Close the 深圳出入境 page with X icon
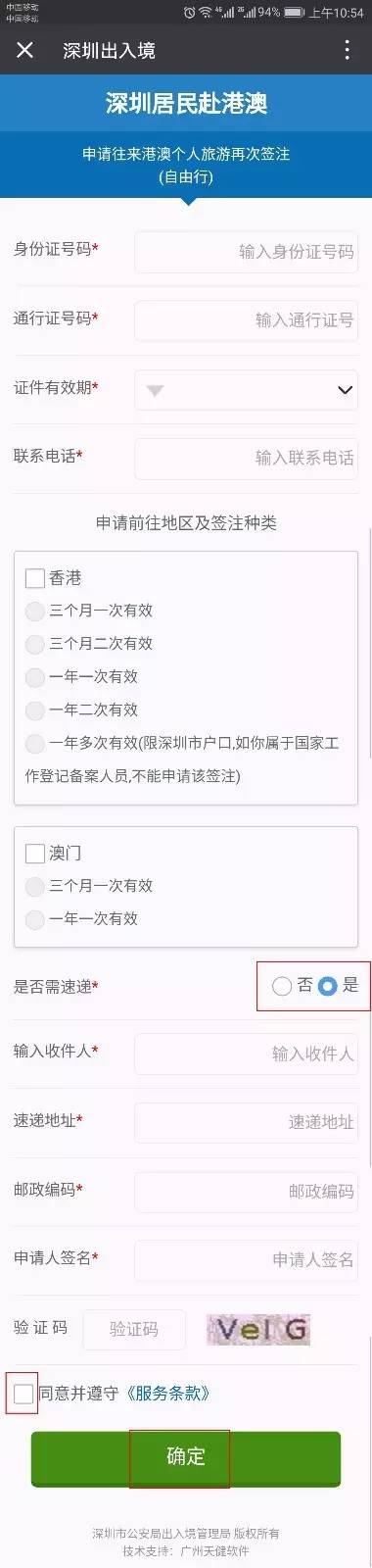The image size is (372, 1568). coord(25,50)
